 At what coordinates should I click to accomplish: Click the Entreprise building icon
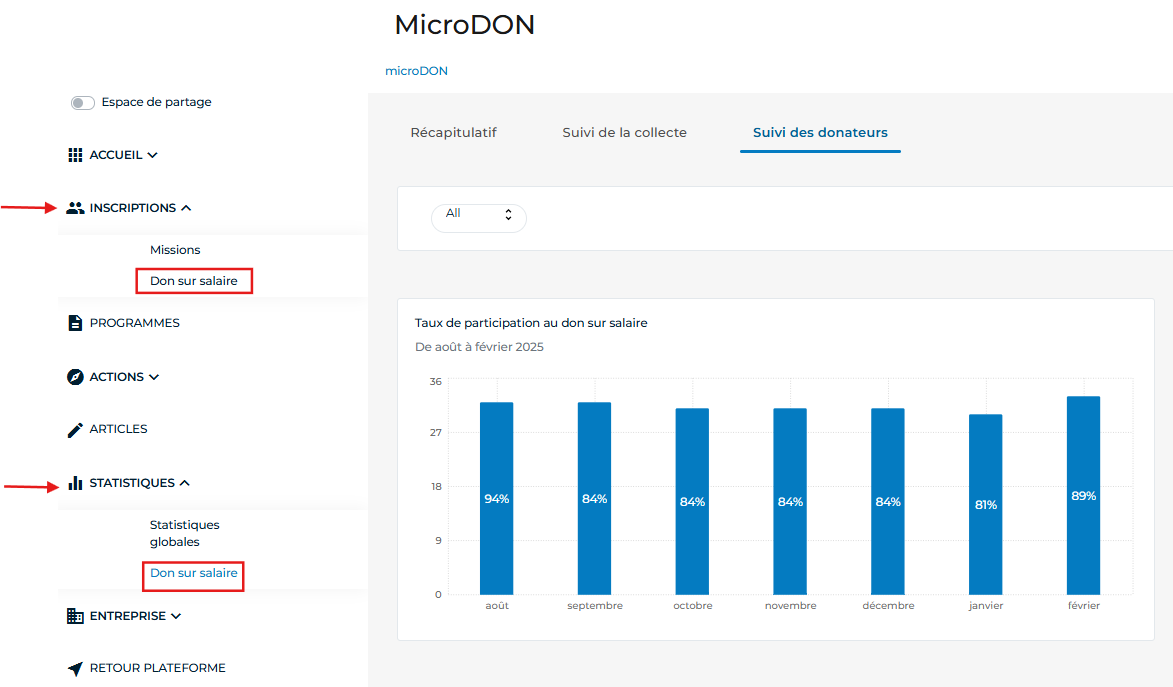point(75,616)
